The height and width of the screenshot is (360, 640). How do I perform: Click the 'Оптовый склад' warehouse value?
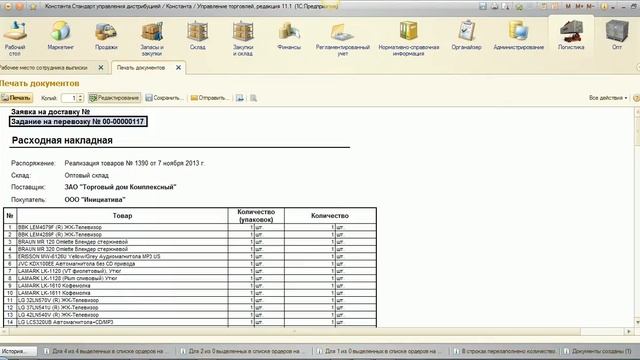click(x=87, y=176)
